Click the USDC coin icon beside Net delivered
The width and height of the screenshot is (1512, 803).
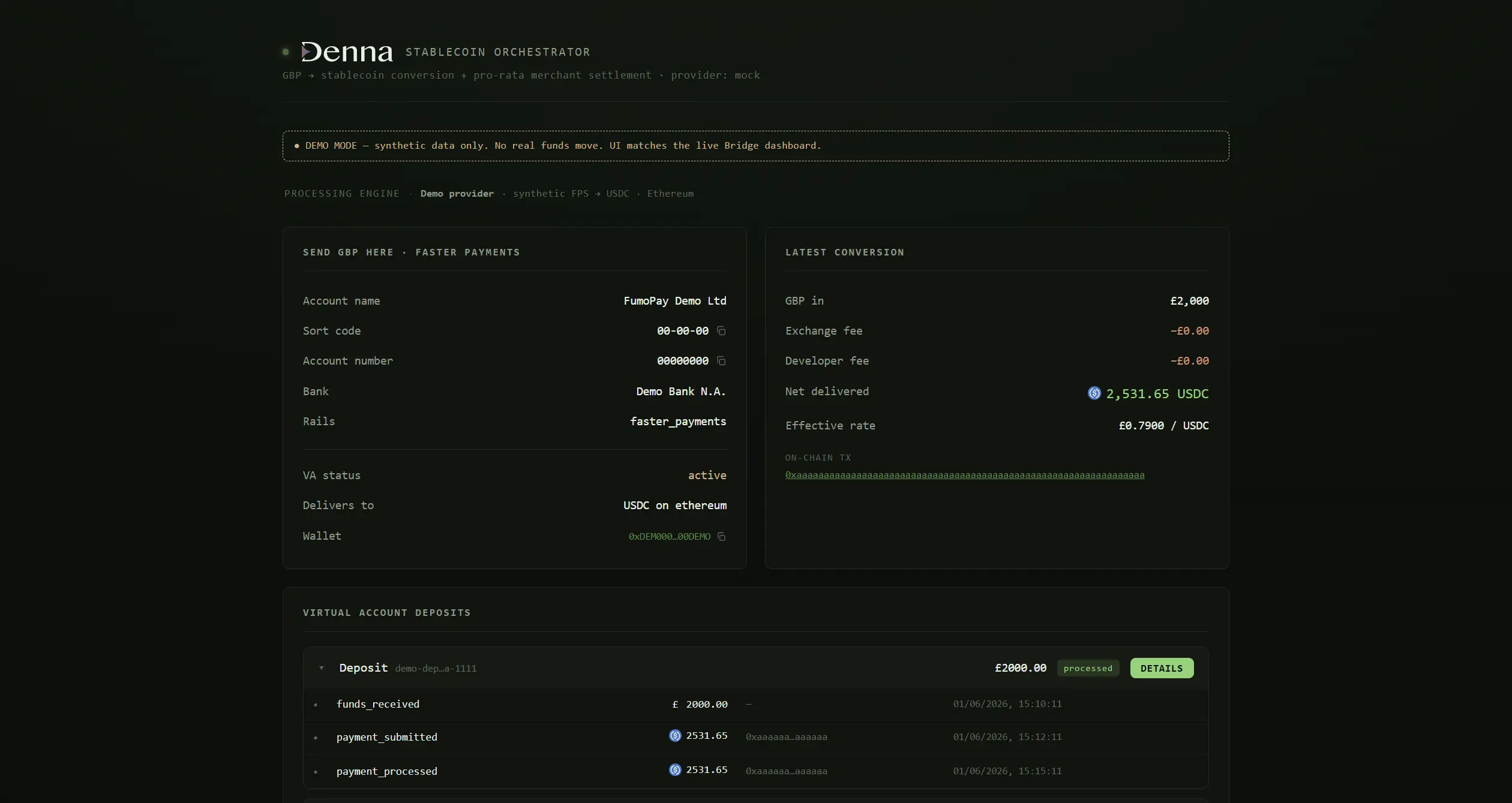click(x=1094, y=393)
